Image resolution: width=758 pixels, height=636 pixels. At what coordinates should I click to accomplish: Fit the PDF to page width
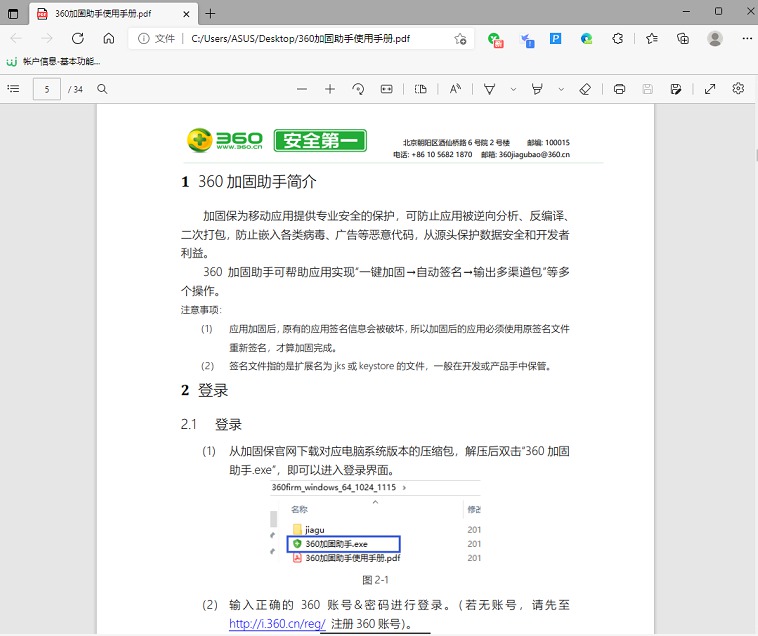[387, 89]
